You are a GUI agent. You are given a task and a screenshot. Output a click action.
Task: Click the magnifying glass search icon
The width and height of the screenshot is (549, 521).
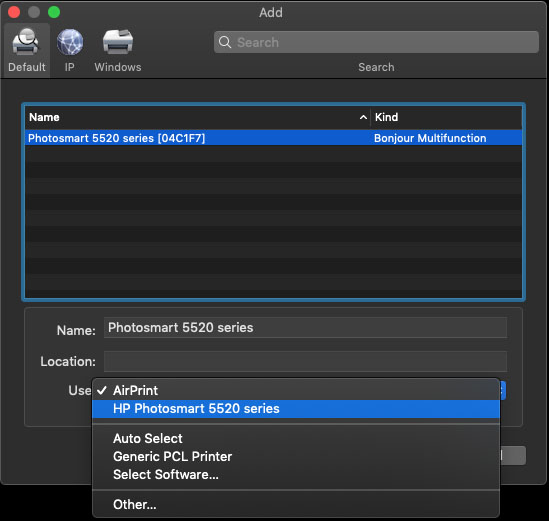click(x=225, y=42)
